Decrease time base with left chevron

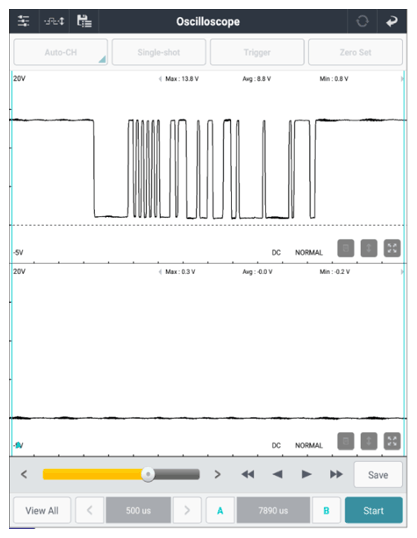pos(90,510)
